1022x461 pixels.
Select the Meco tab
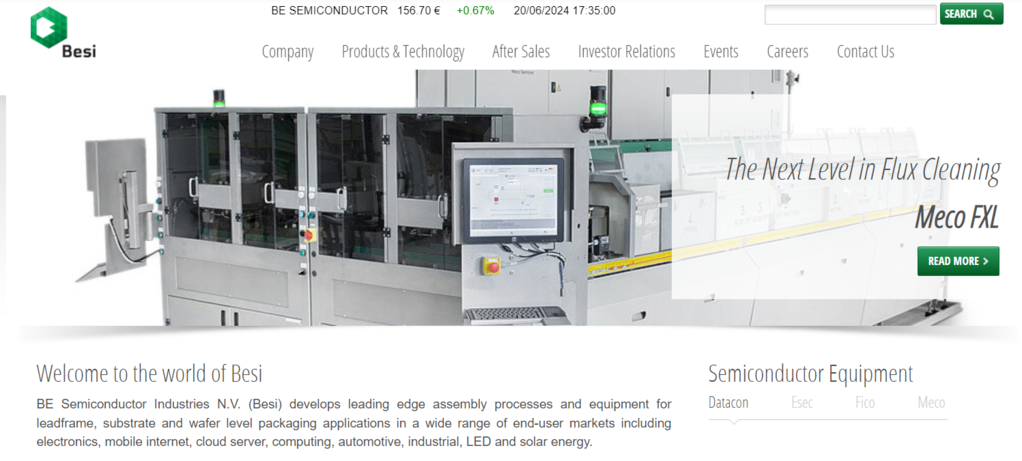coord(931,402)
